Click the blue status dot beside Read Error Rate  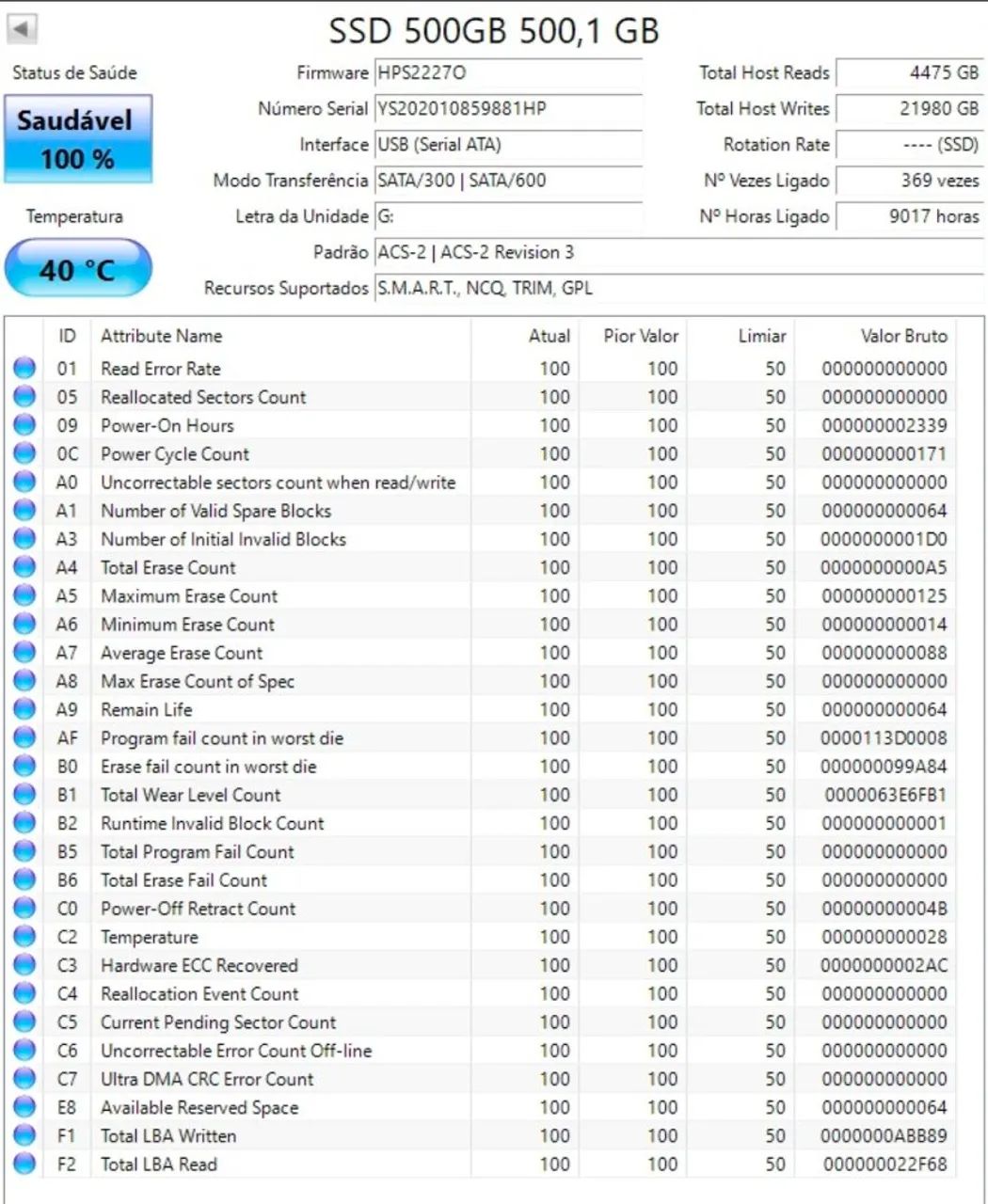coord(25,369)
